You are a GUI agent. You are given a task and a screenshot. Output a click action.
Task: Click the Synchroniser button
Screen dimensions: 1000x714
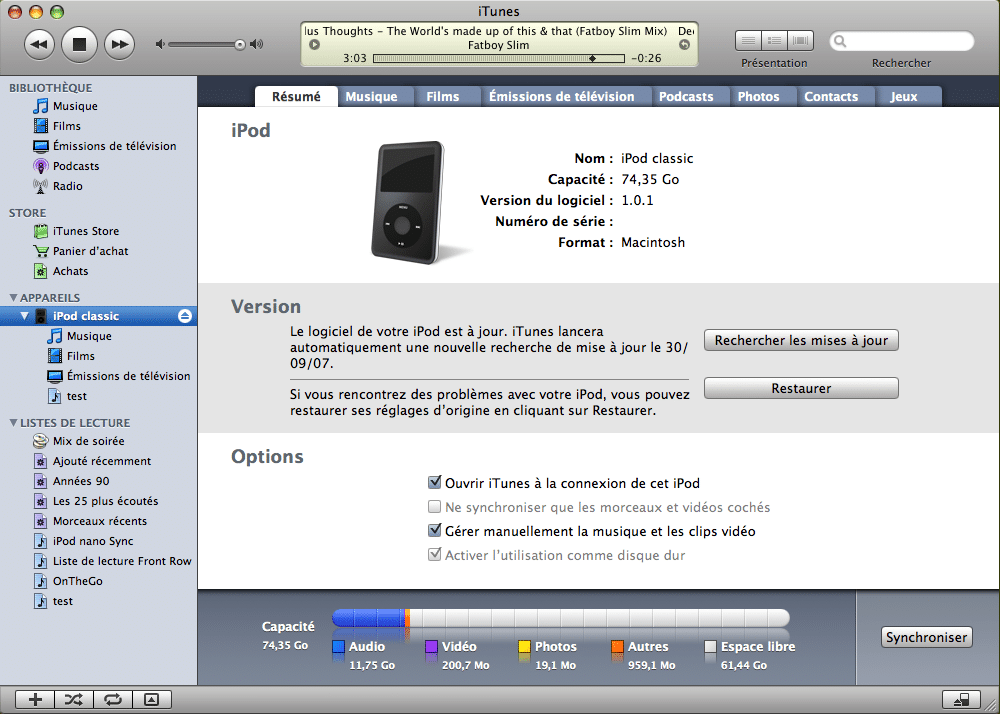[927, 637]
